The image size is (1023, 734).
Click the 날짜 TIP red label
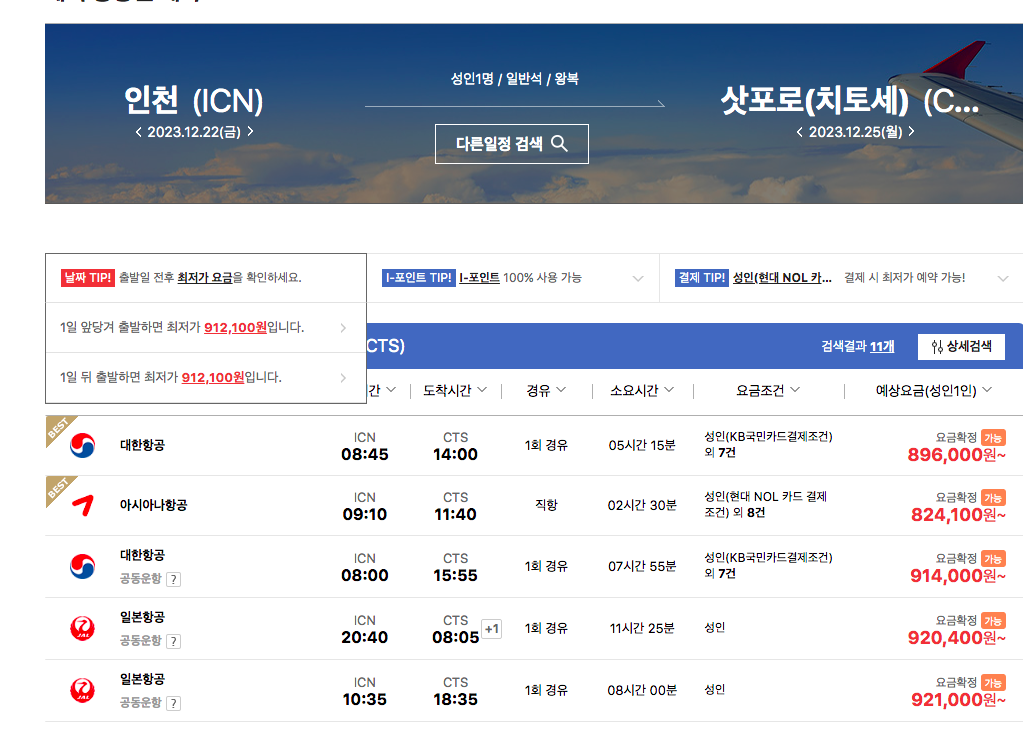tap(87, 277)
